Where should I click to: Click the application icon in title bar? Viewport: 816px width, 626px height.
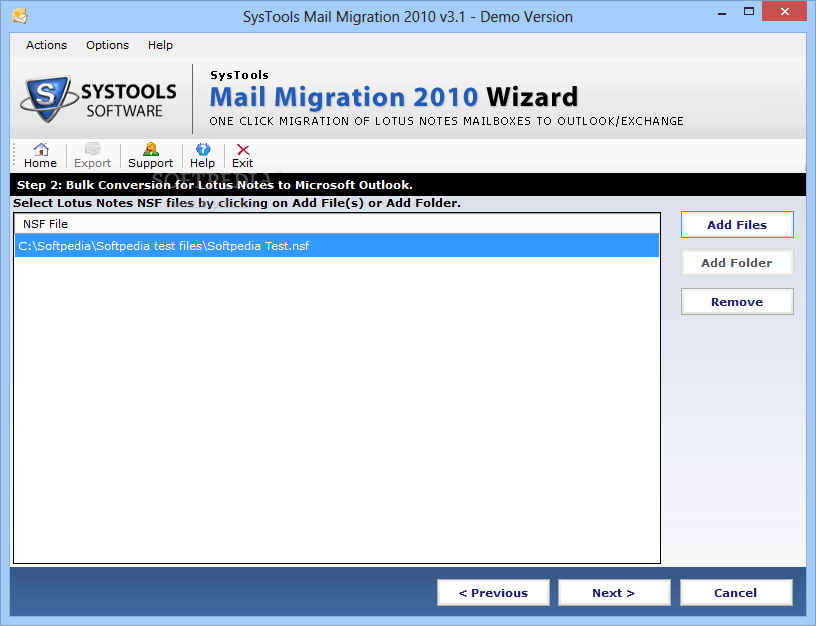pos(20,17)
